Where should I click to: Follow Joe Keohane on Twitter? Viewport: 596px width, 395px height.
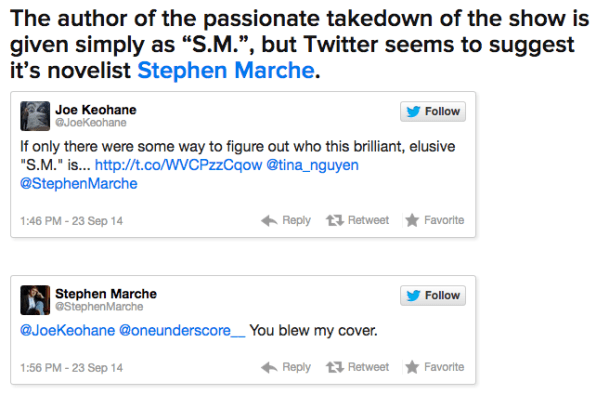pyautogui.click(x=433, y=111)
